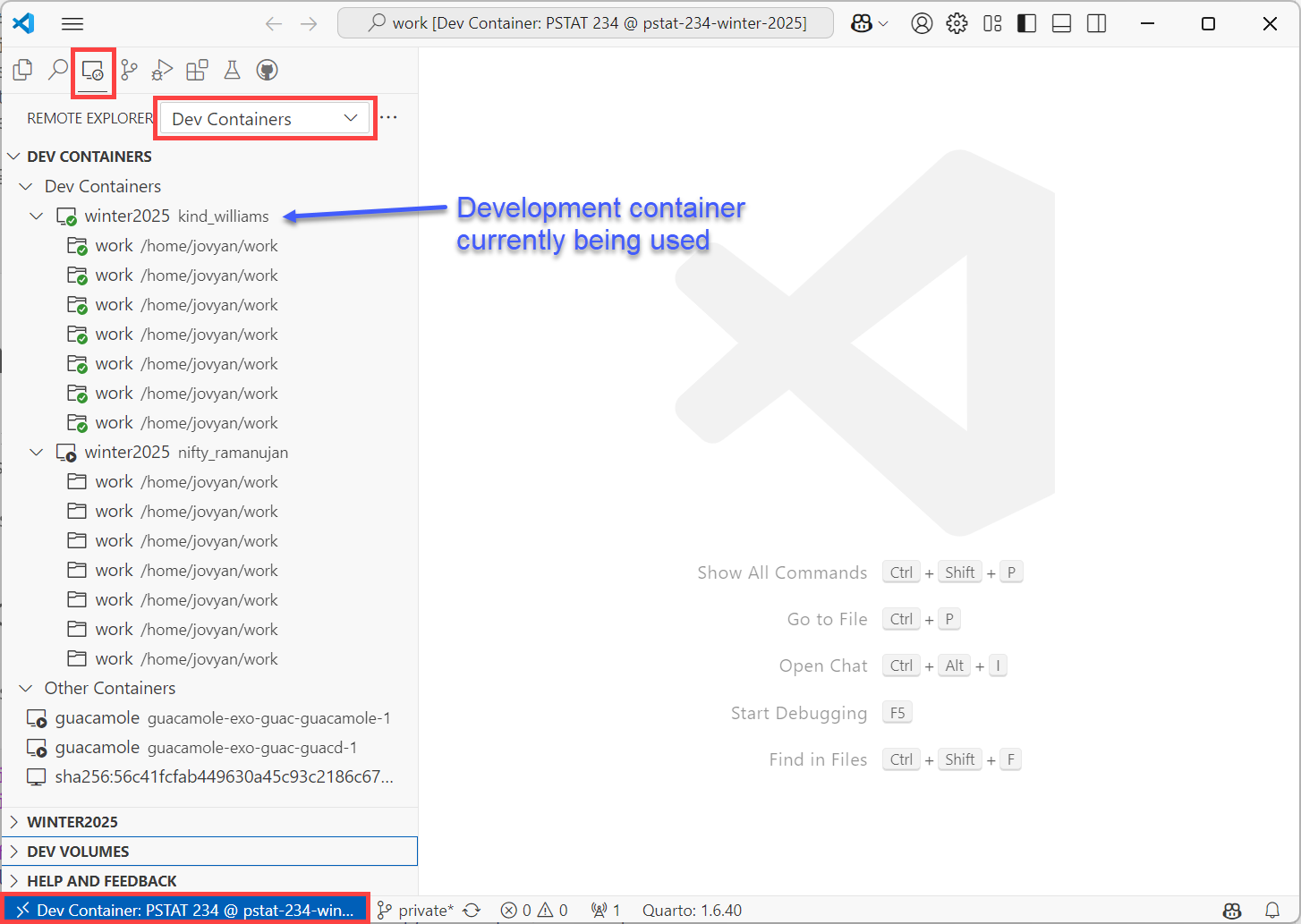Click the private* branch in the status bar

pyautogui.click(x=421, y=909)
